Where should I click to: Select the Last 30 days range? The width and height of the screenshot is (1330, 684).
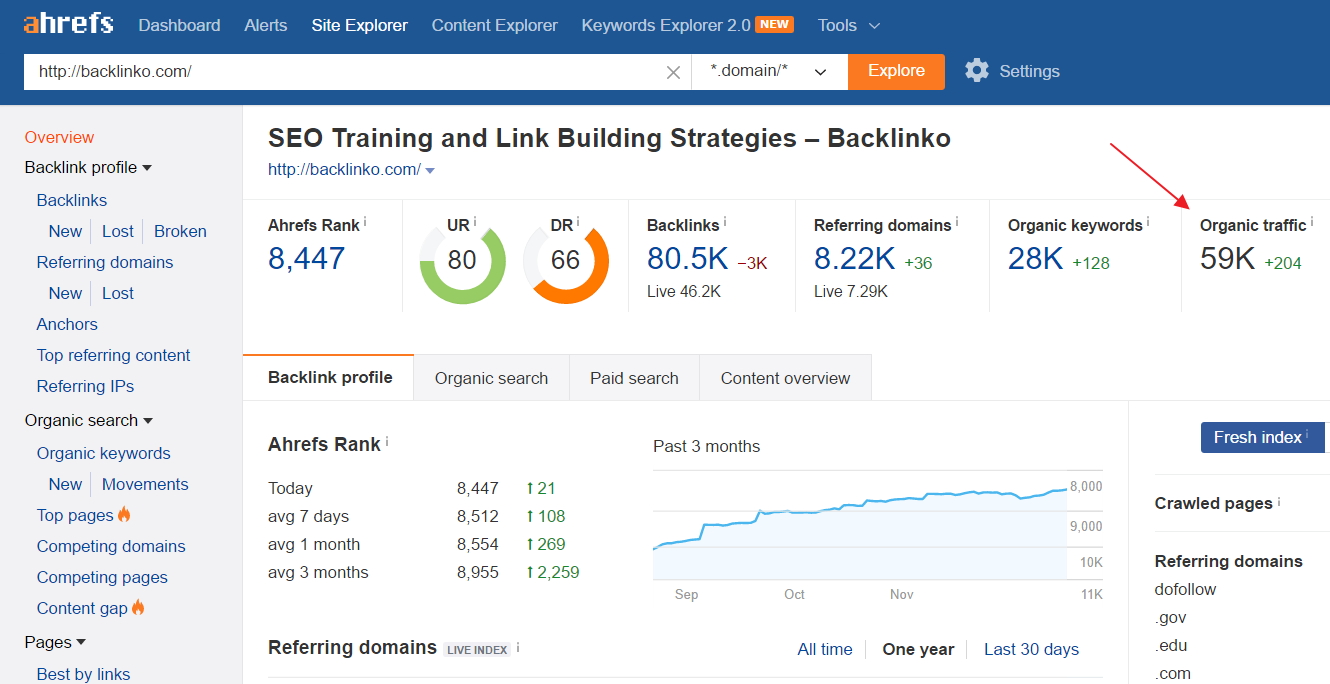pos(1031,649)
